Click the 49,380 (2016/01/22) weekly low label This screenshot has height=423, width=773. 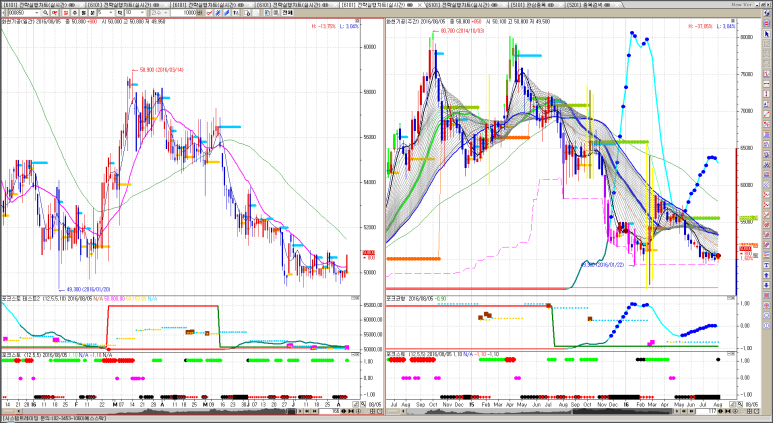point(602,265)
